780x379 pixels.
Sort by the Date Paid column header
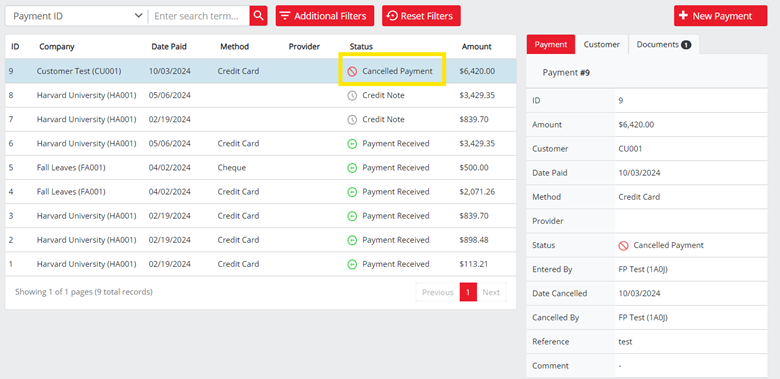tap(169, 47)
